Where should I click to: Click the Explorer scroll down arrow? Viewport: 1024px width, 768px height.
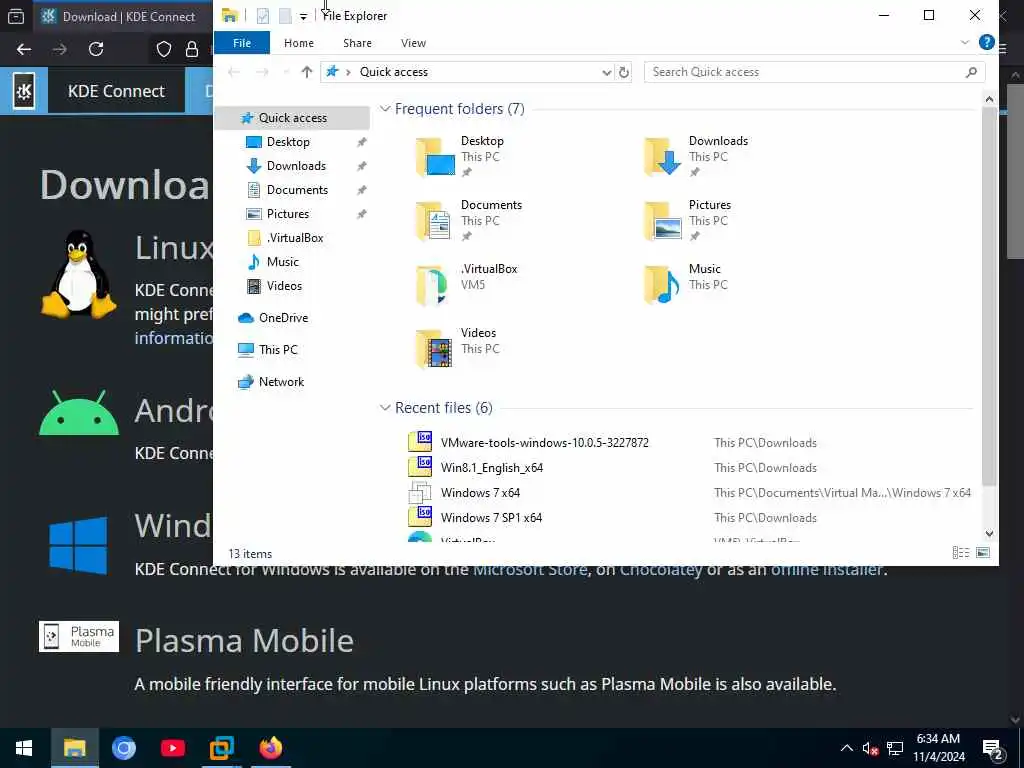pos(989,534)
